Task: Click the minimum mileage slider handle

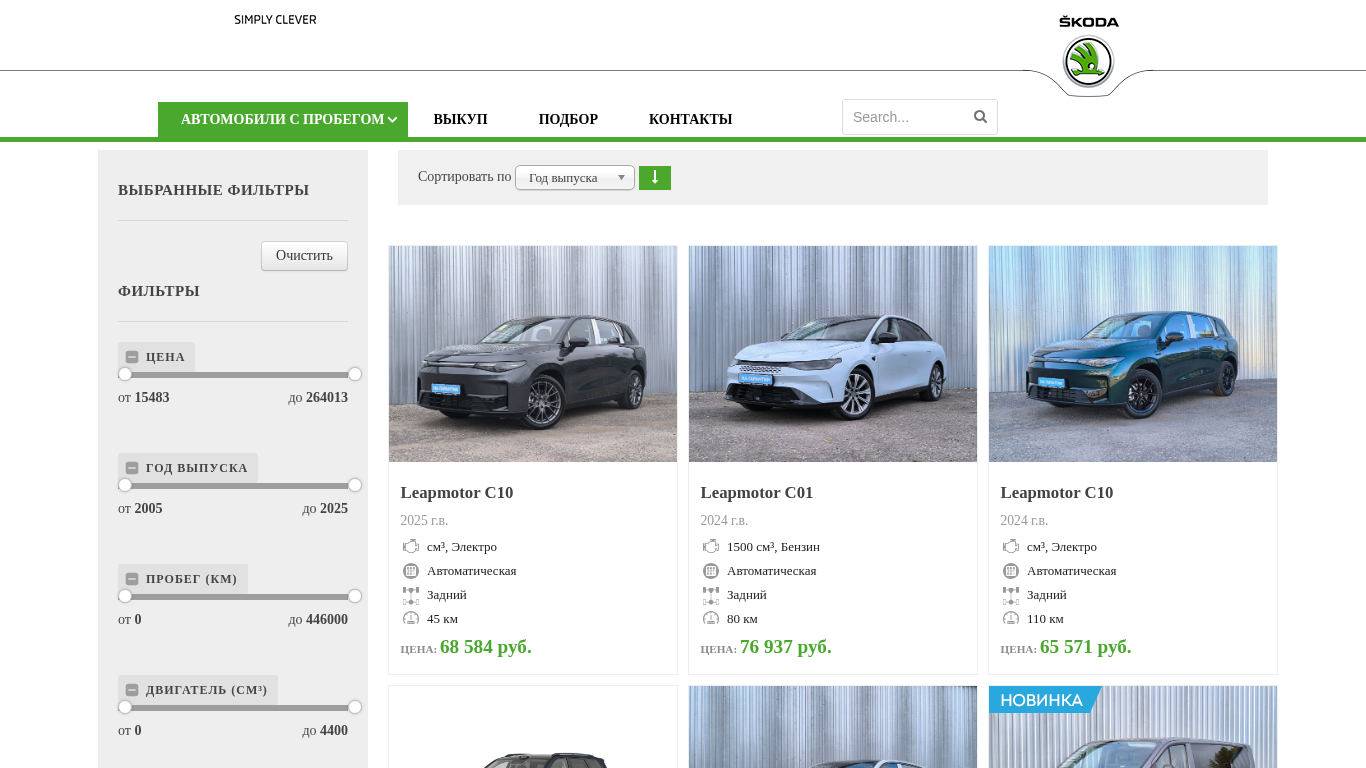Action: [x=125, y=596]
